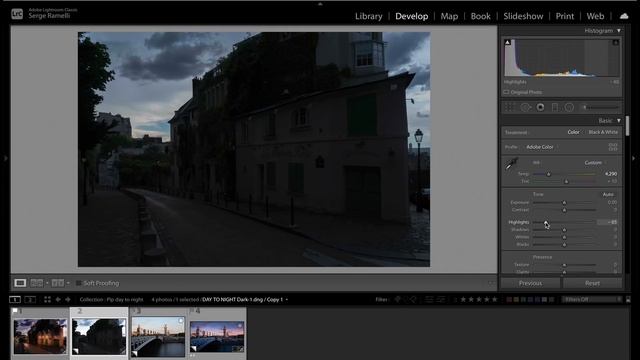The height and width of the screenshot is (360, 640).
Task: Select filmstrip thumbnail 2 dark building
Action: coord(99,336)
